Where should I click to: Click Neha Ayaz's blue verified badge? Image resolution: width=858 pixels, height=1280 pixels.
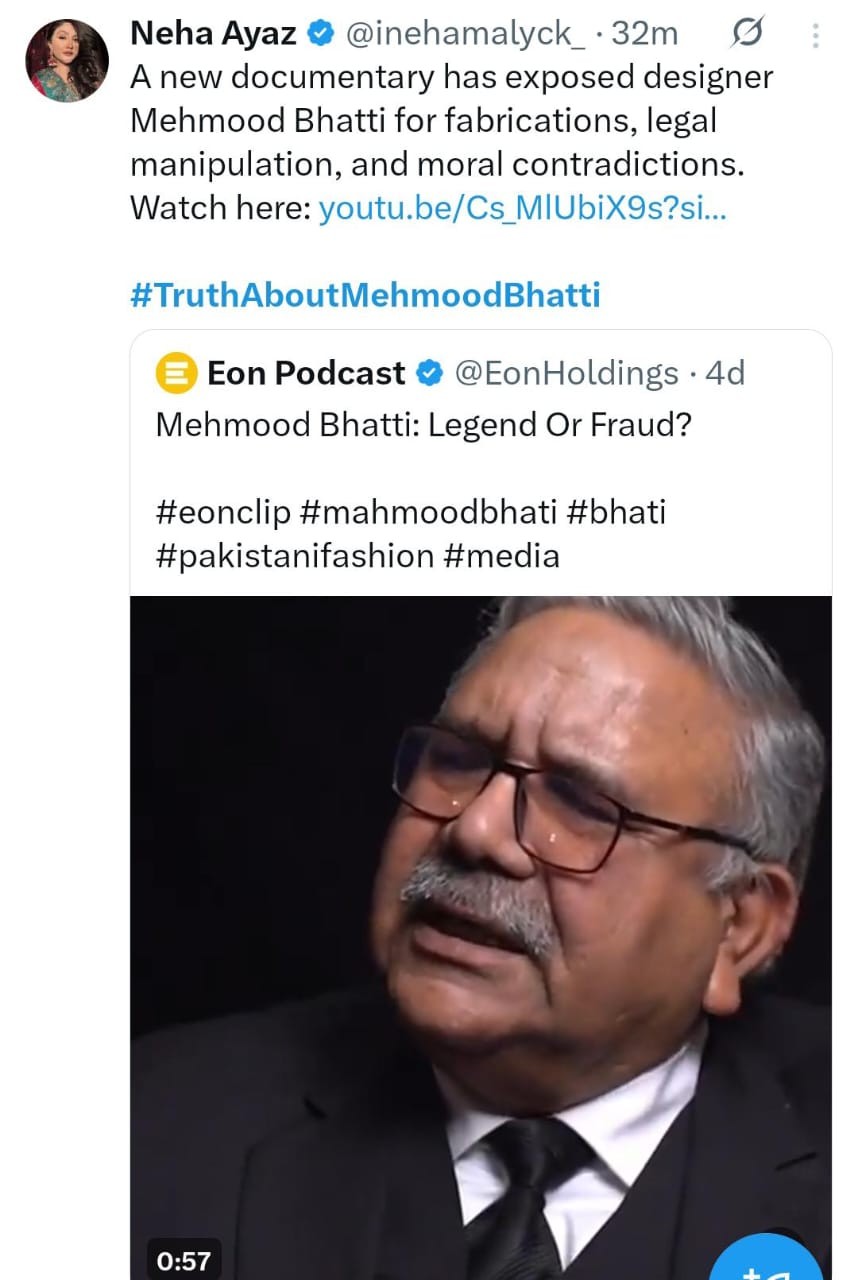click(320, 34)
